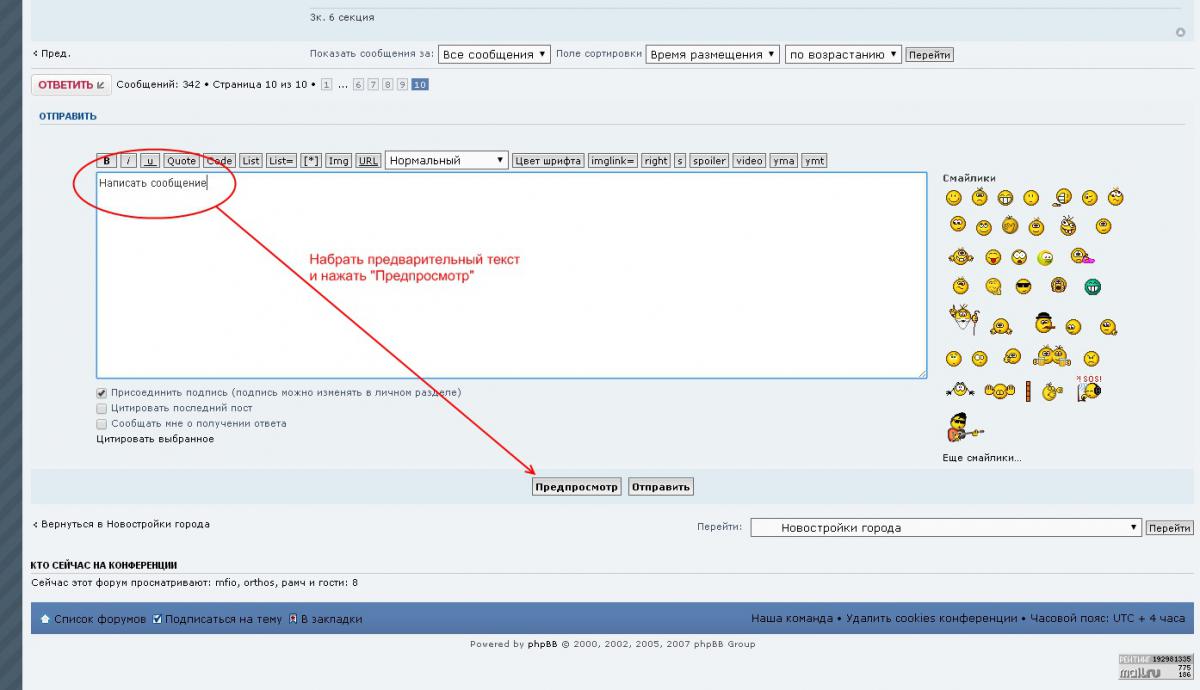Image resolution: width=1200 pixels, height=690 pixels.
Task: Check 'Сообщать мне о получении ответа'
Action: coord(102,423)
